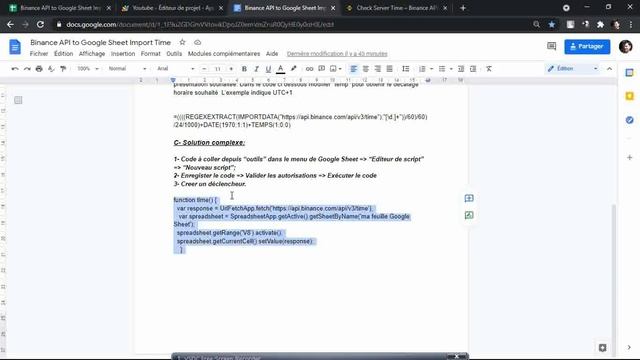The image size is (640, 360).
Task: Add a comment from the page margin icon
Action: (469, 198)
